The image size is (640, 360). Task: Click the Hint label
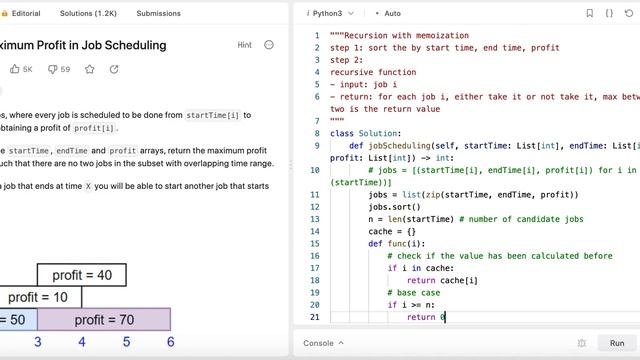[x=244, y=45]
